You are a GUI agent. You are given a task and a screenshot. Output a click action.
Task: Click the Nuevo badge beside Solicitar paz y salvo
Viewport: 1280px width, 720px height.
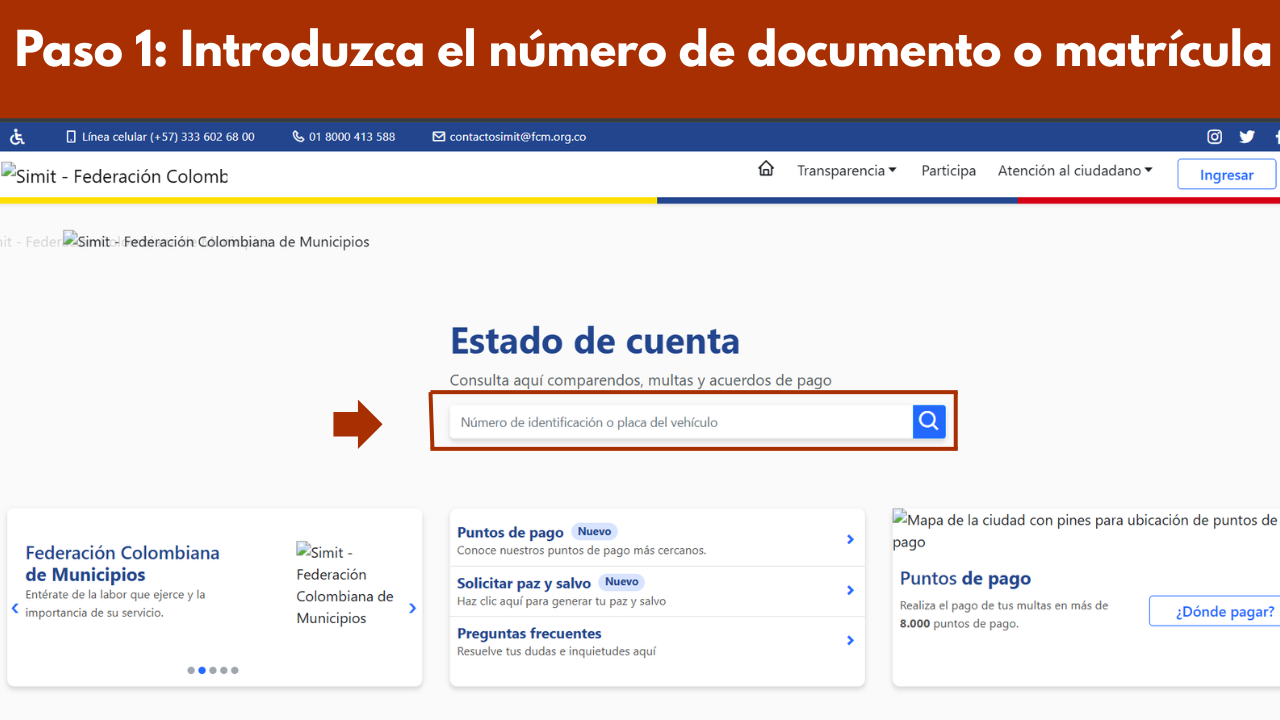coord(621,581)
